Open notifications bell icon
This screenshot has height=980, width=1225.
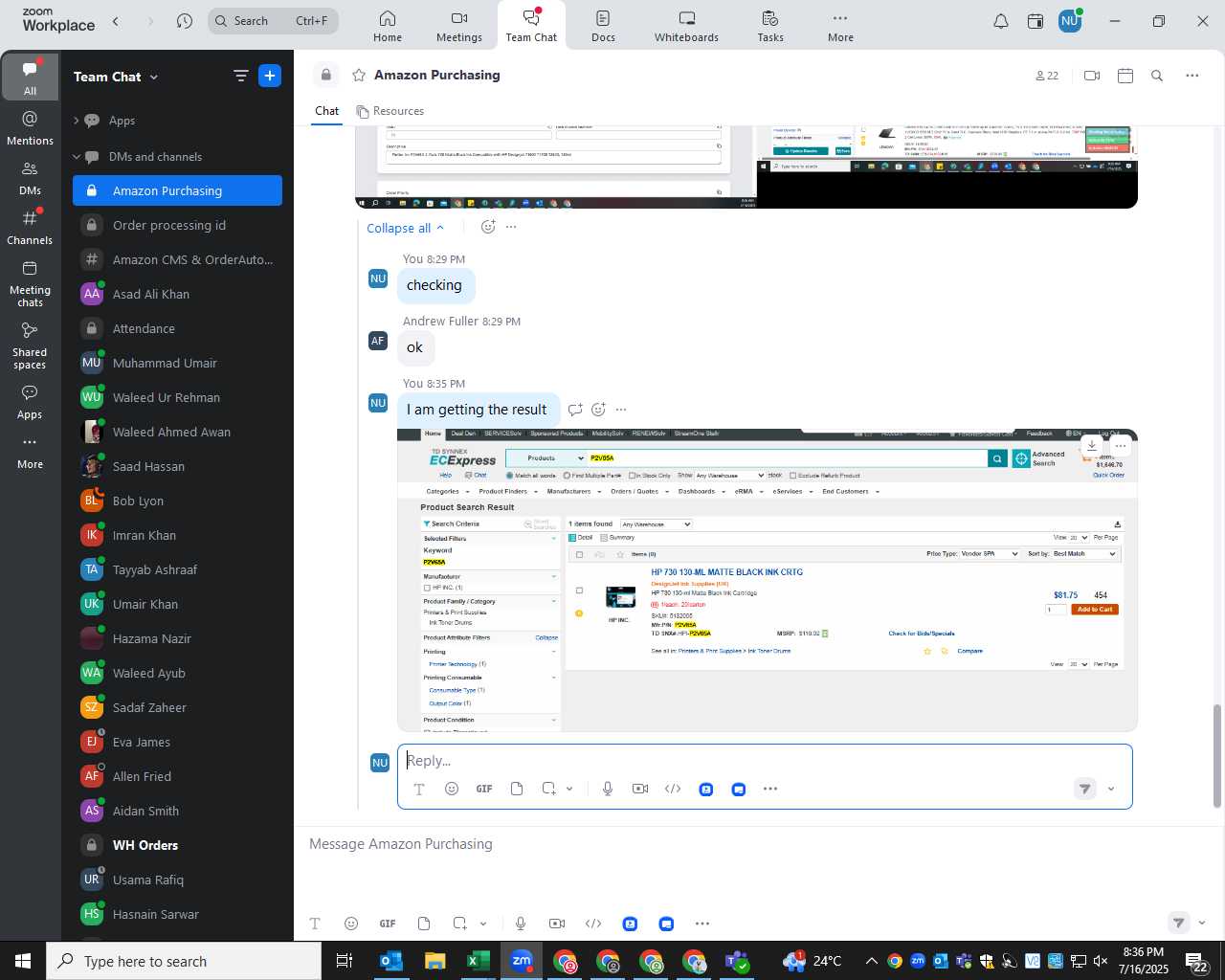click(x=1001, y=21)
